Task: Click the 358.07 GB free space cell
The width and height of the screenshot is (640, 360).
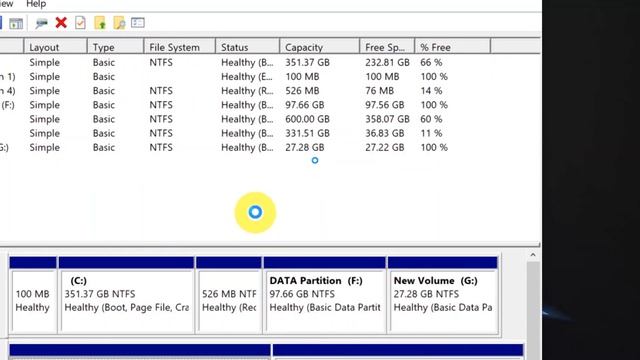Action: click(387, 119)
